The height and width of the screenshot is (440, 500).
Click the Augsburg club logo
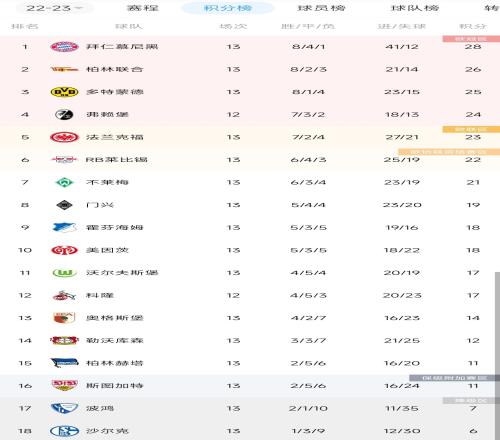[x=64, y=318]
